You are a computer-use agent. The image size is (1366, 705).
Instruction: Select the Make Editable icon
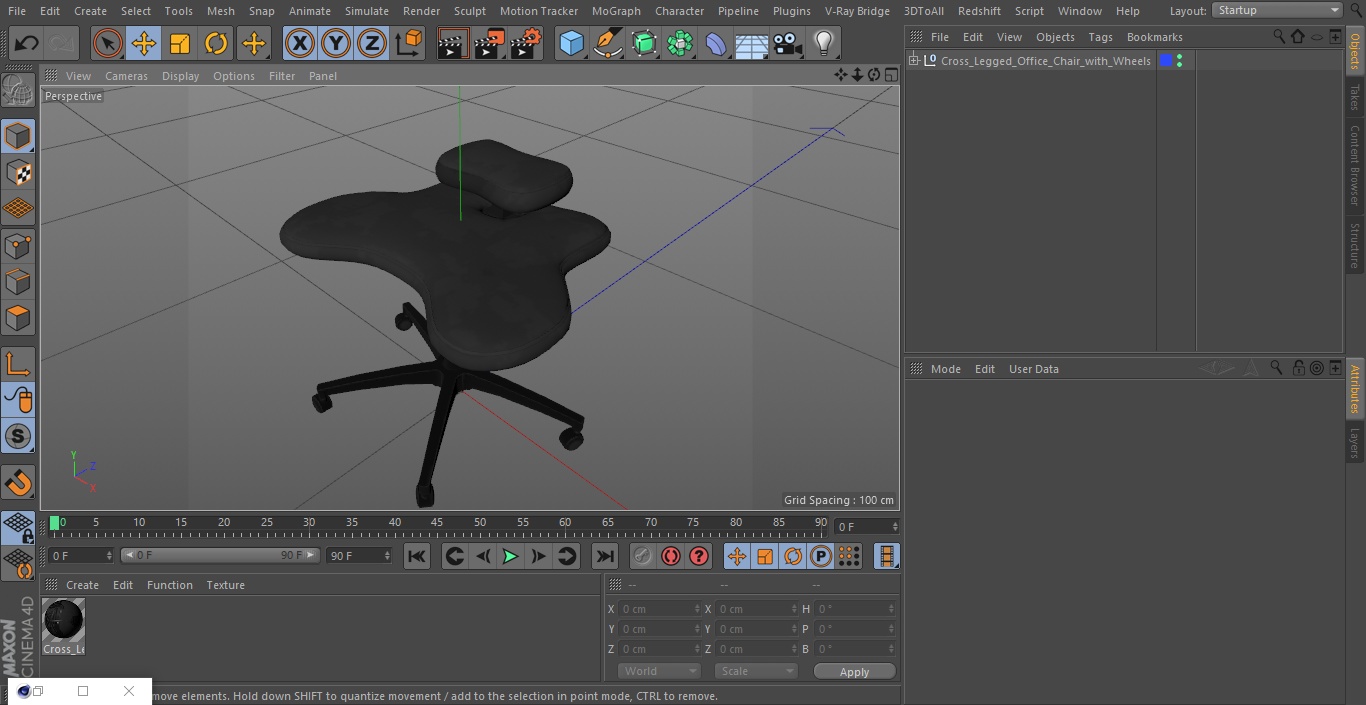[x=18, y=91]
